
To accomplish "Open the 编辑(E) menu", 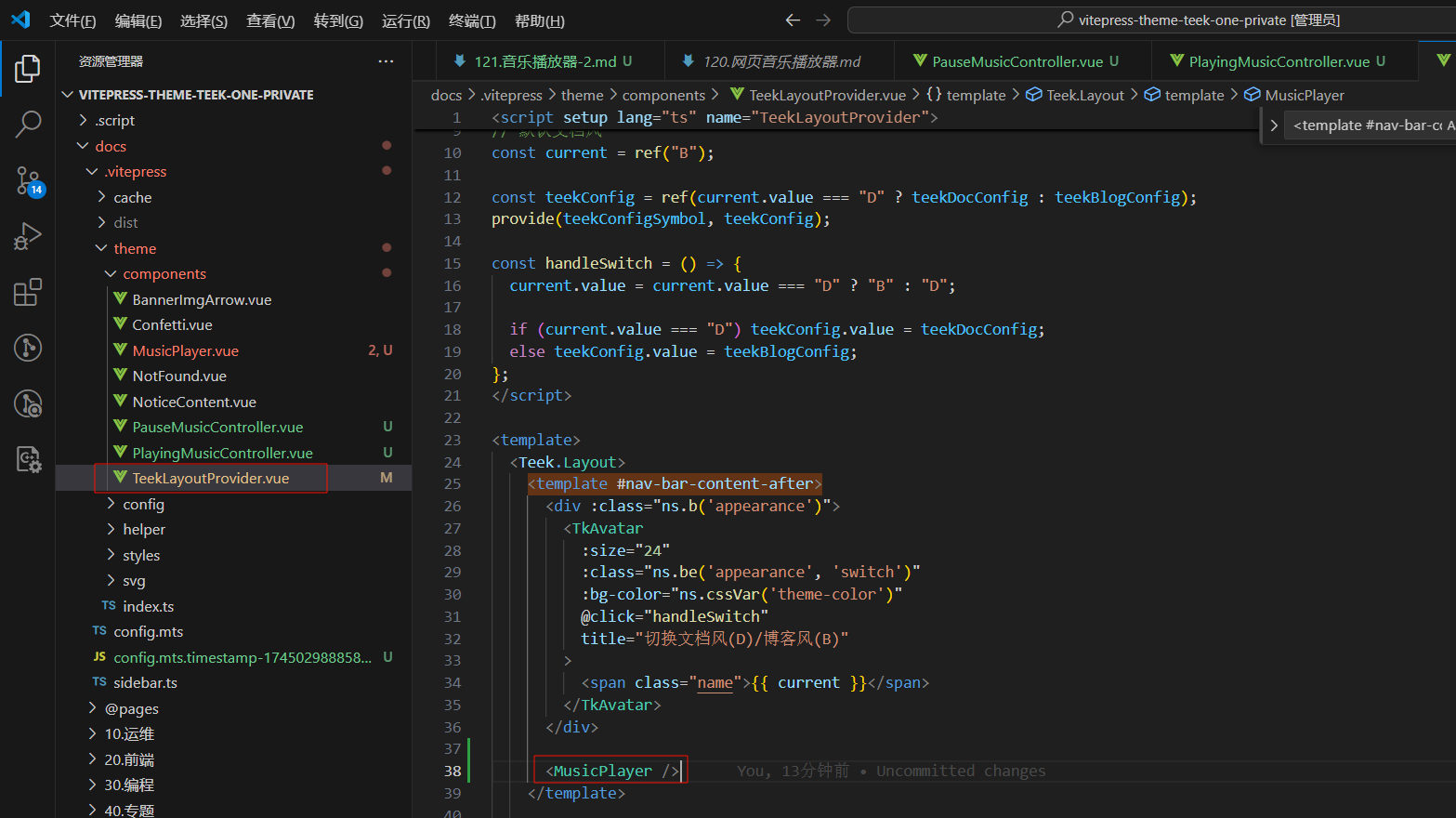I will click(x=138, y=20).
